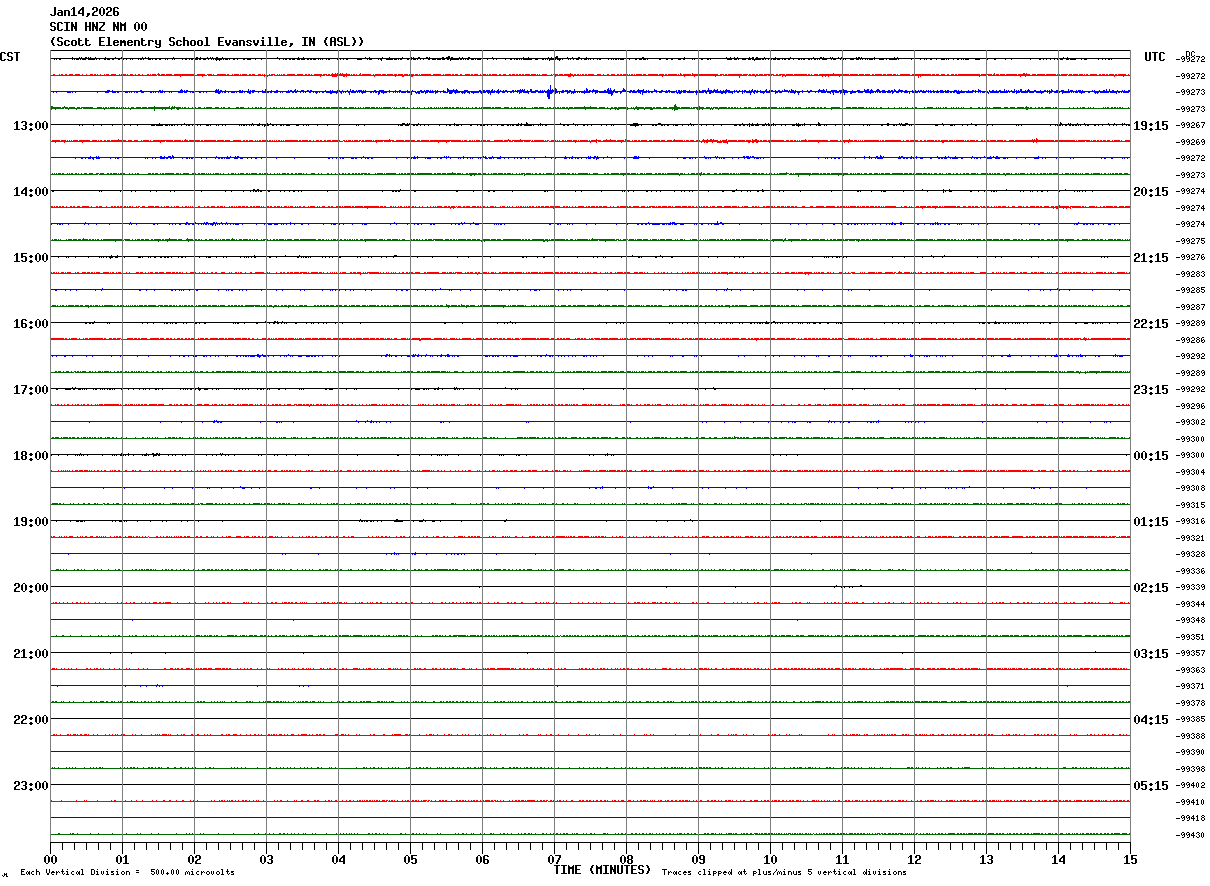Click the 17:00 CST time label
This screenshot has width=1210, height=886.
pos(30,390)
